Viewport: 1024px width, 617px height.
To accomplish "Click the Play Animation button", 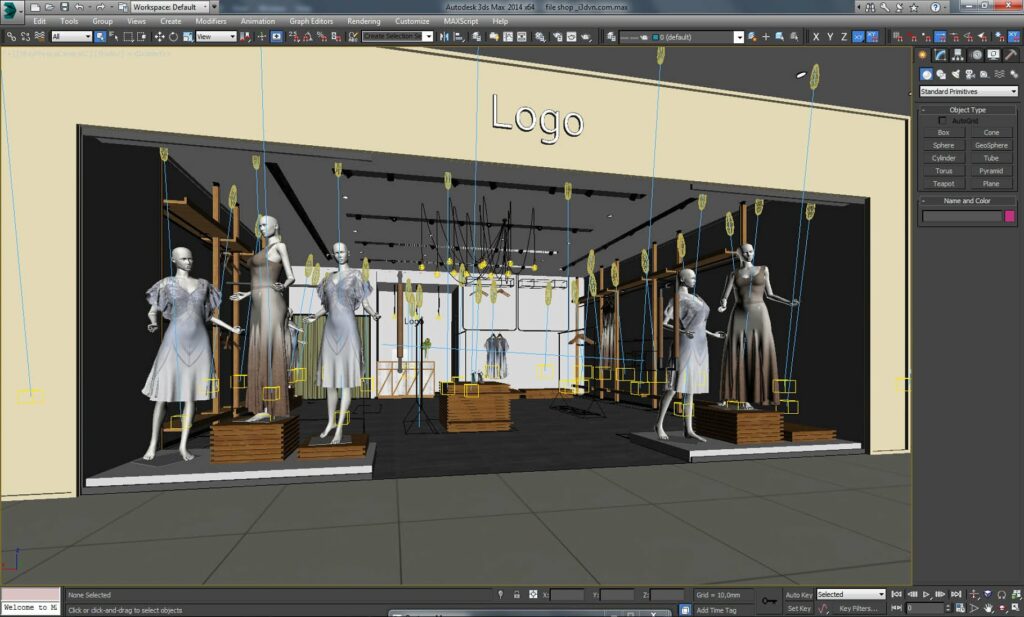I will tap(926, 594).
